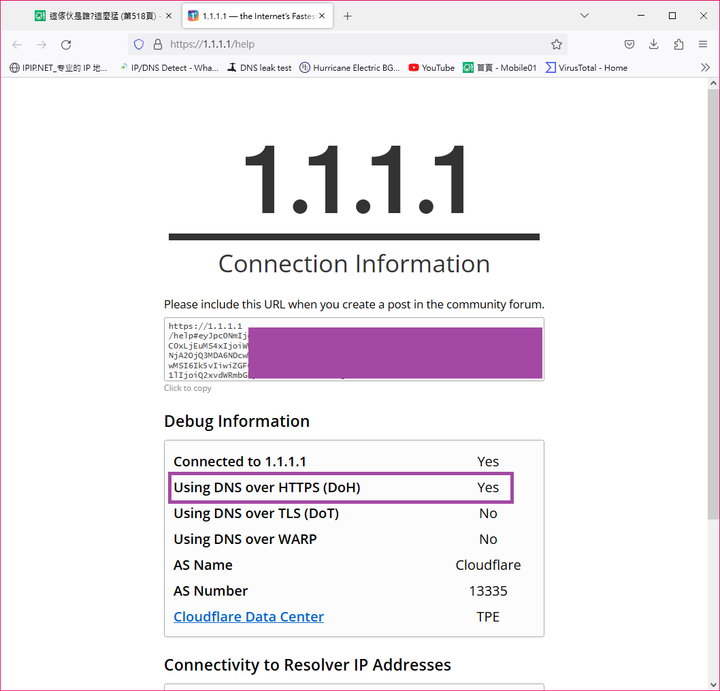The width and height of the screenshot is (720, 691).
Task: Open the YouTube bookmark
Action: (432, 68)
